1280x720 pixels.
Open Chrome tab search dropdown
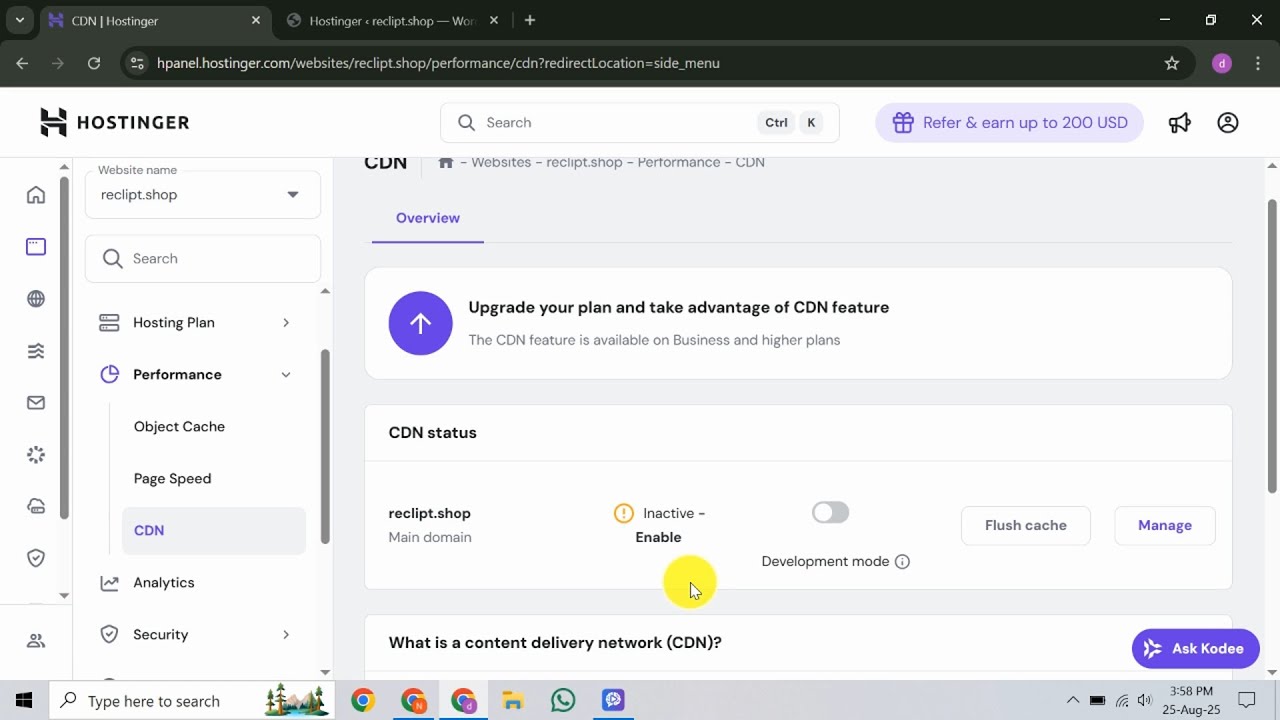point(19,20)
